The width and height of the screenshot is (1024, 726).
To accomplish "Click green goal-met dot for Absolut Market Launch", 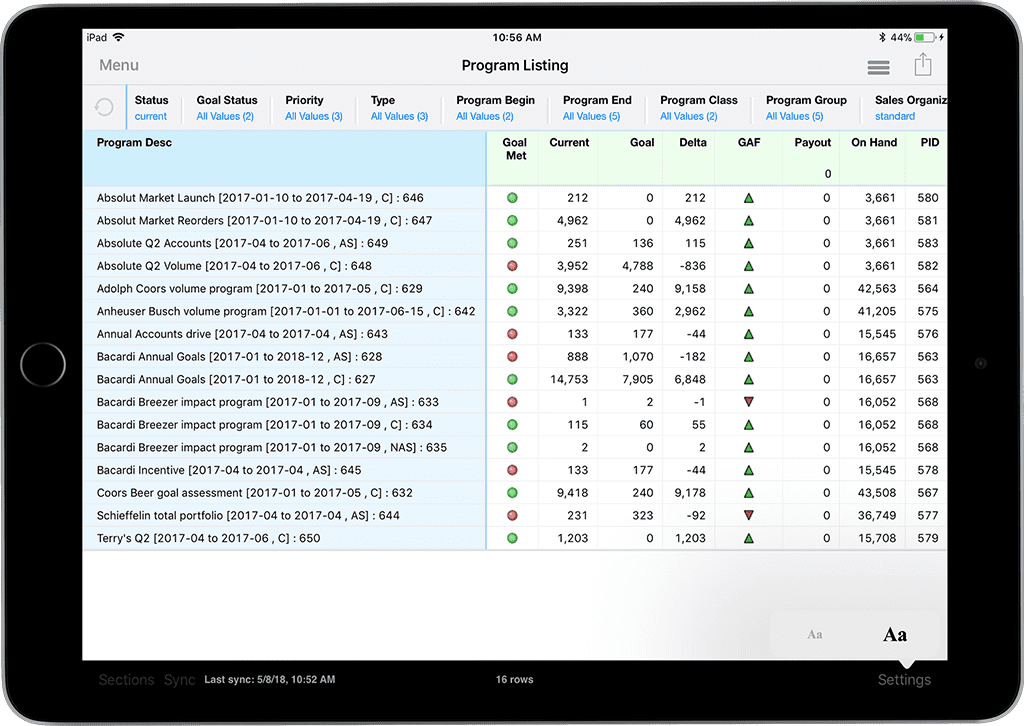I will tap(513, 198).
